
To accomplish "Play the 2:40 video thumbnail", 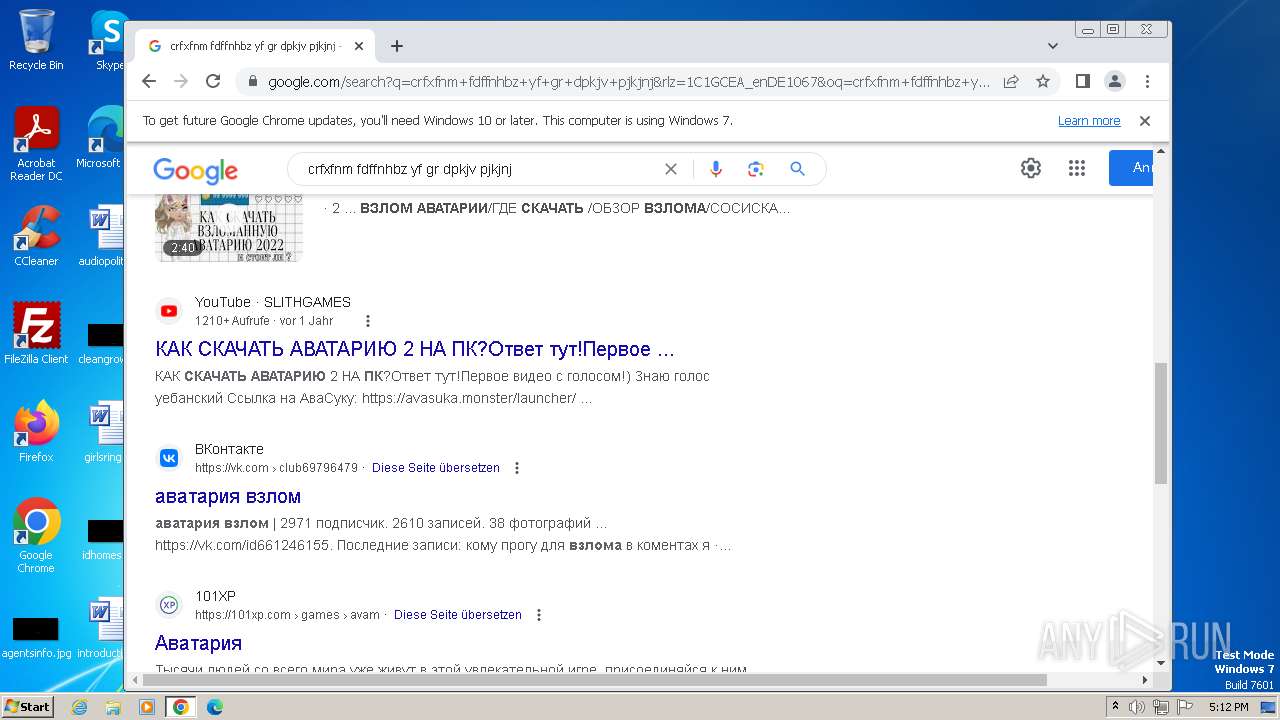I will click(x=229, y=229).
